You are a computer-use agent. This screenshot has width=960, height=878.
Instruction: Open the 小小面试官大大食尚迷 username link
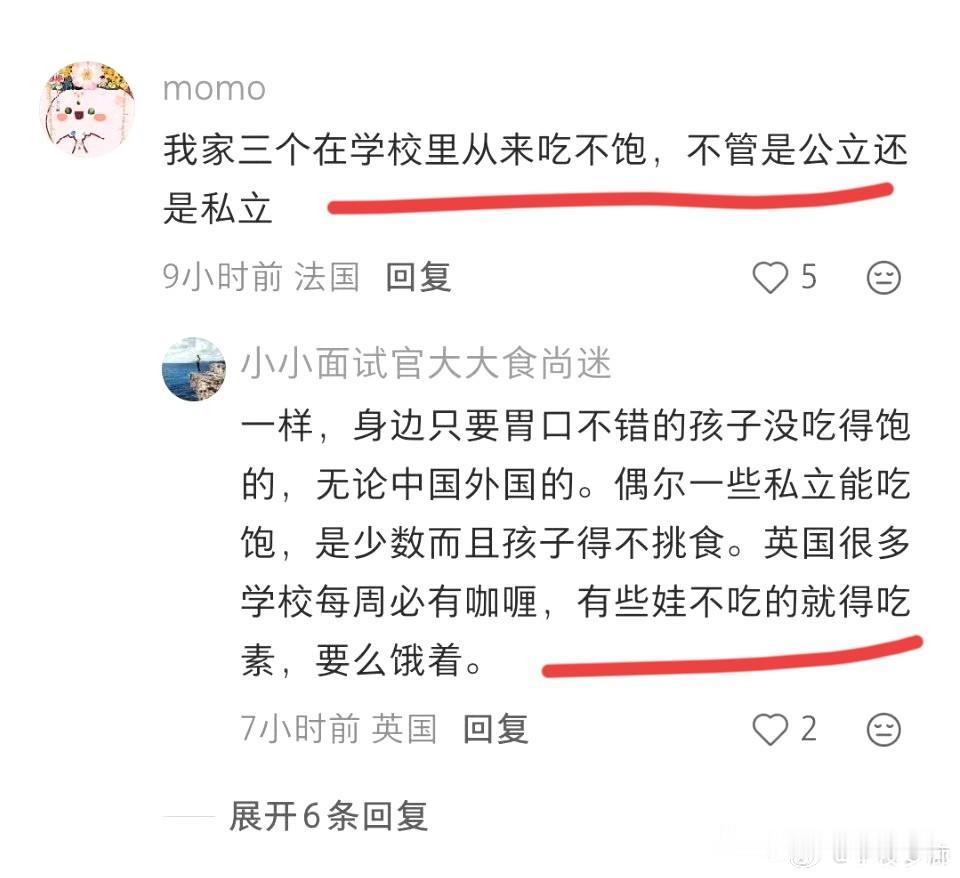[x=426, y=363]
